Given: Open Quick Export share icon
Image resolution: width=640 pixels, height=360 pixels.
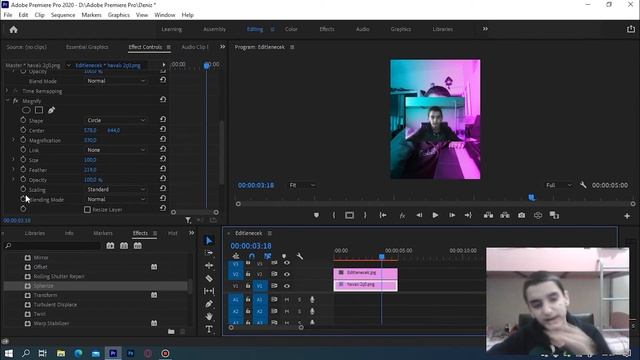Looking at the screenshot, I should click(x=631, y=29).
